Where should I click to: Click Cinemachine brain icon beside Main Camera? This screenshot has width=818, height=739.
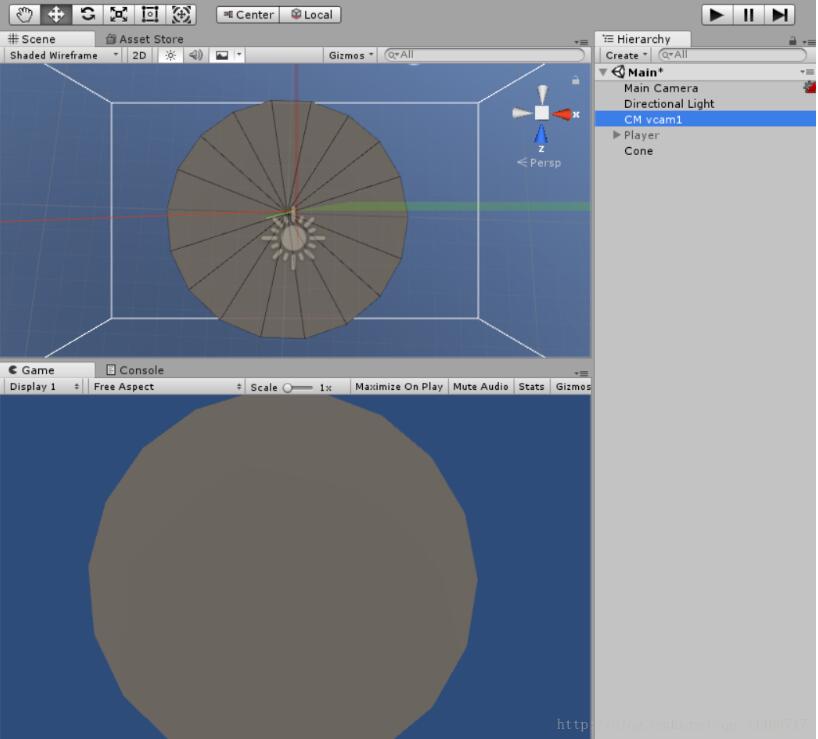point(810,88)
